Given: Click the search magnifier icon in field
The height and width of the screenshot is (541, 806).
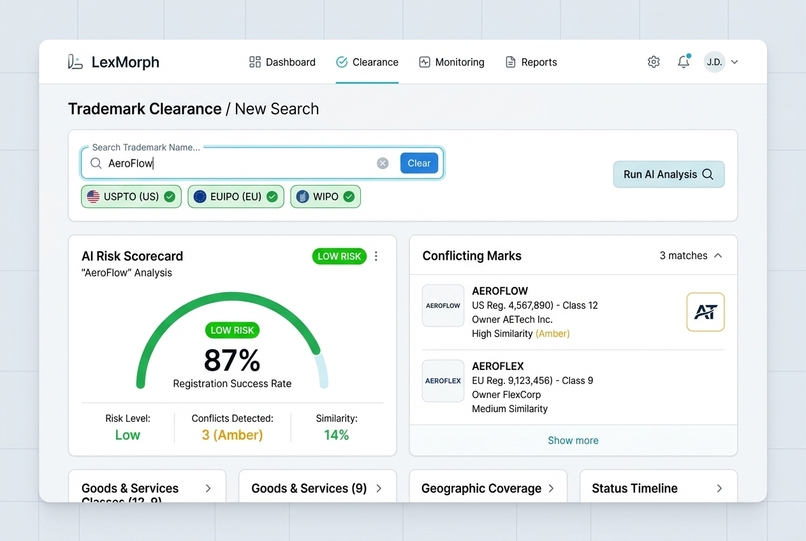Looking at the screenshot, I should (96, 163).
